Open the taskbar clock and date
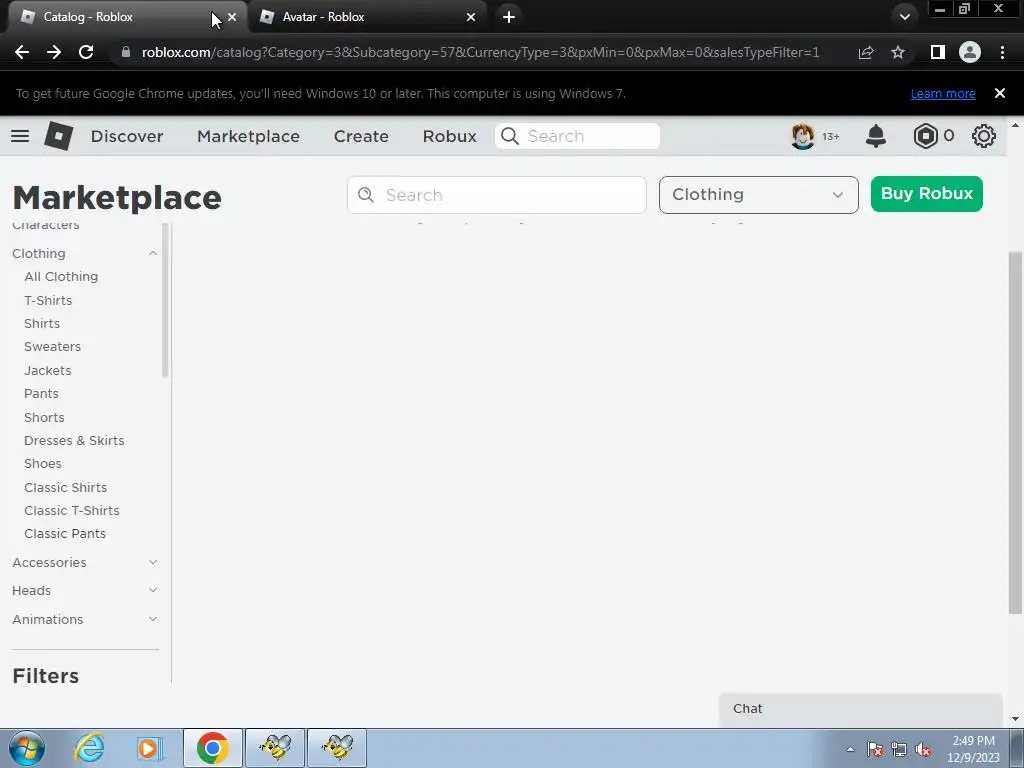Screen dimensions: 1024x768 [973, 749]
